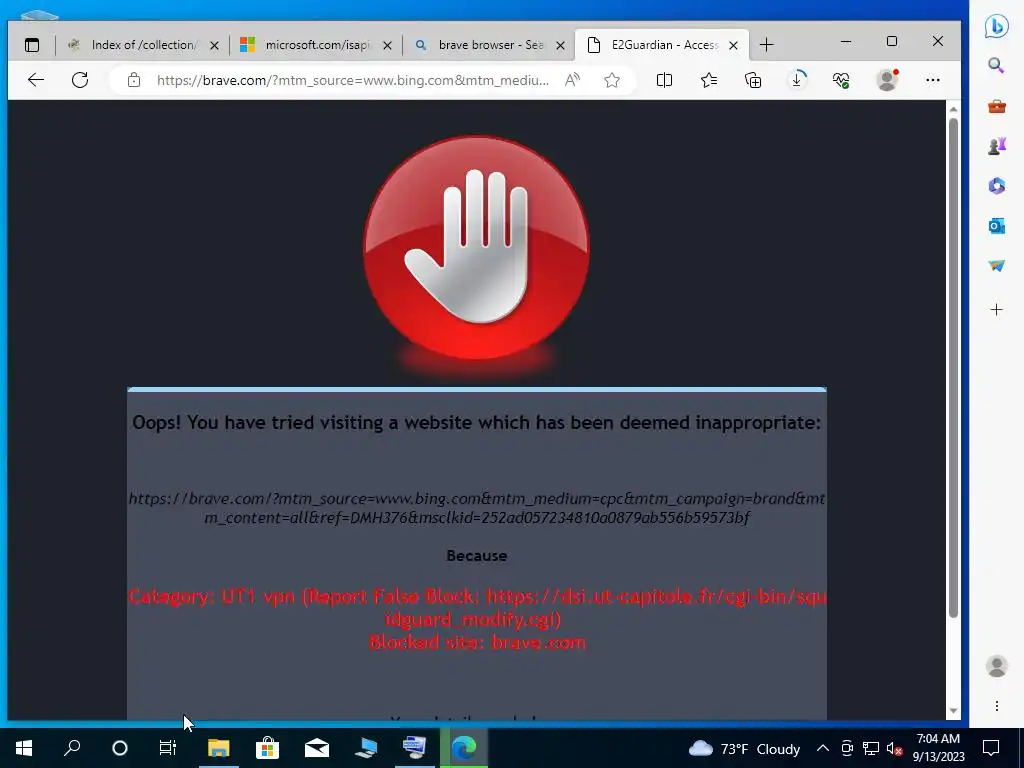Open the Favorites list

pos(709,80)
